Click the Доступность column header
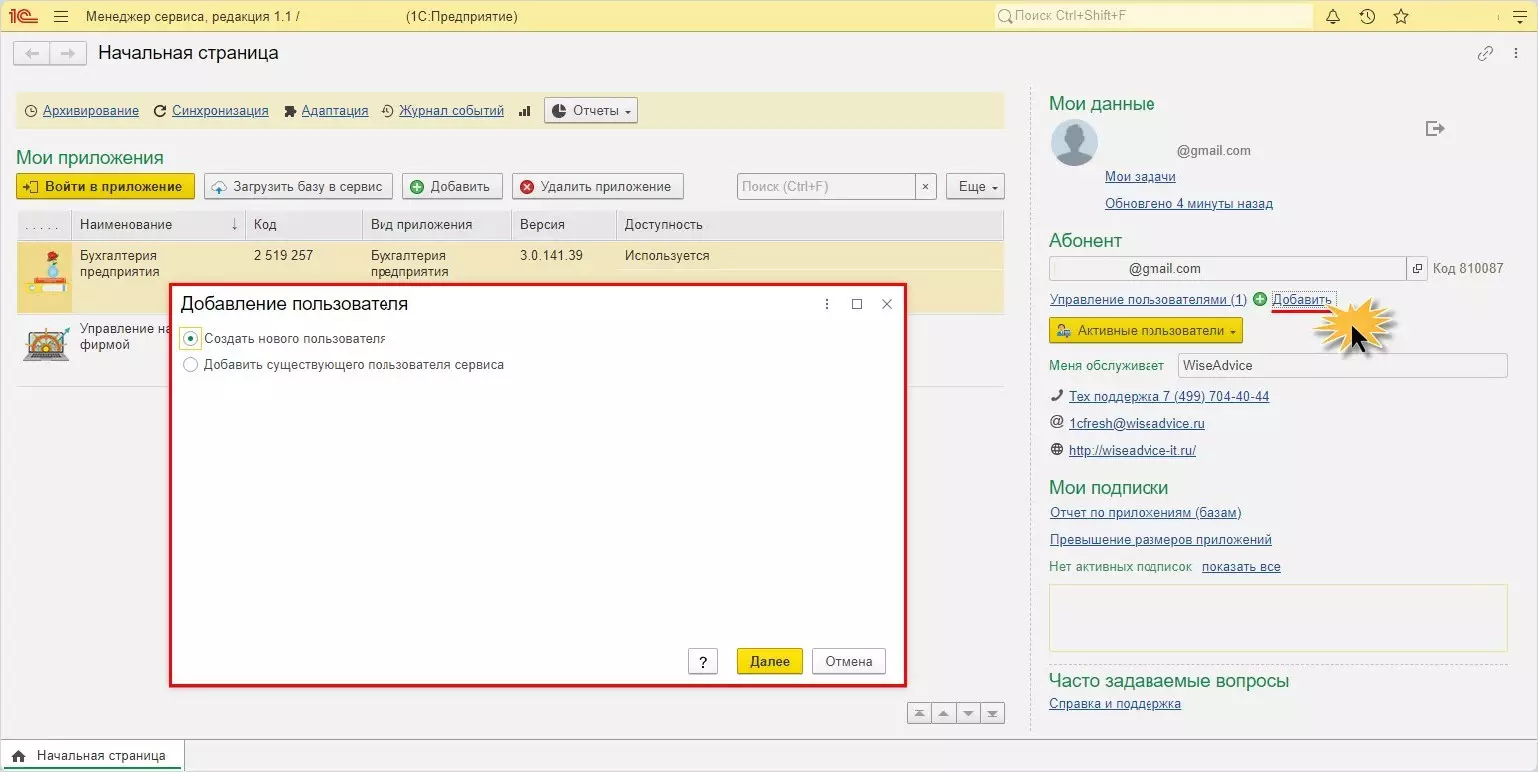 click(x=810, y=225)
